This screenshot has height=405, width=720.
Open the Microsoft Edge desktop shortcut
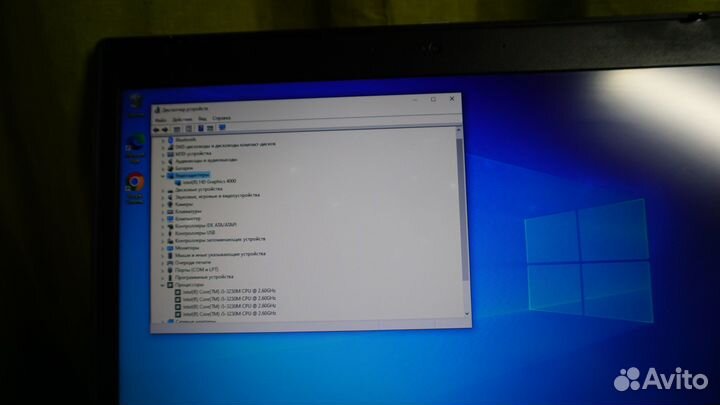(x=135, y=148)
